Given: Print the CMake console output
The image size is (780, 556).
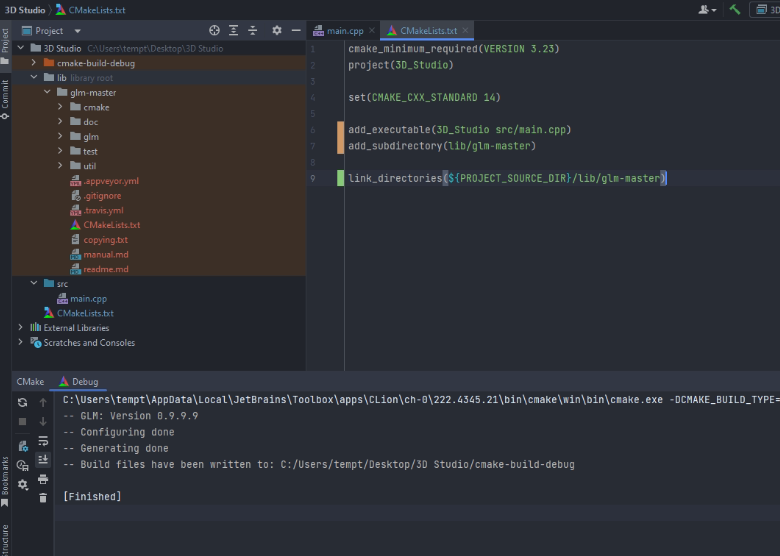Looking at the screenshot, I should [x=43, y=479].
